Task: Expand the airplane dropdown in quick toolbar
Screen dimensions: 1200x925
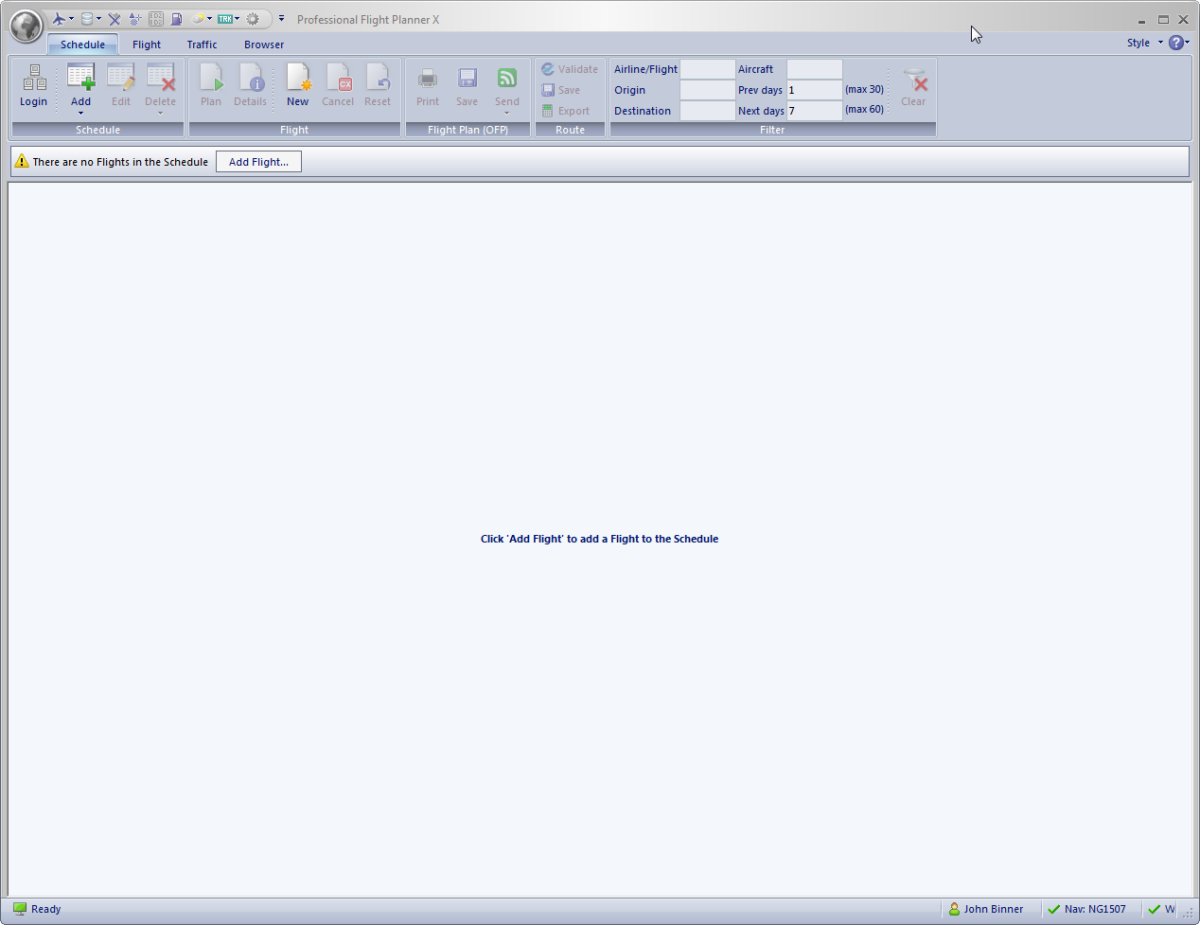Action: point(71,19)
